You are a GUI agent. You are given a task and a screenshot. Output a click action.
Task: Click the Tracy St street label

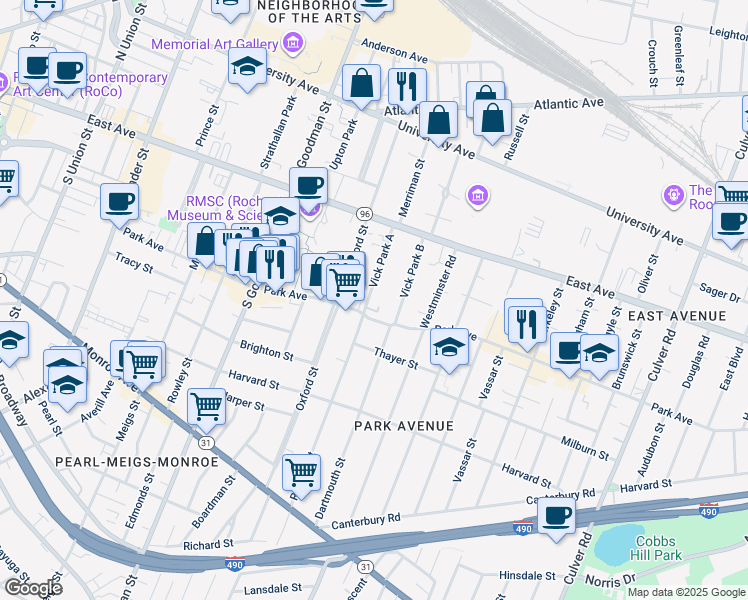[x=134, y=263]
